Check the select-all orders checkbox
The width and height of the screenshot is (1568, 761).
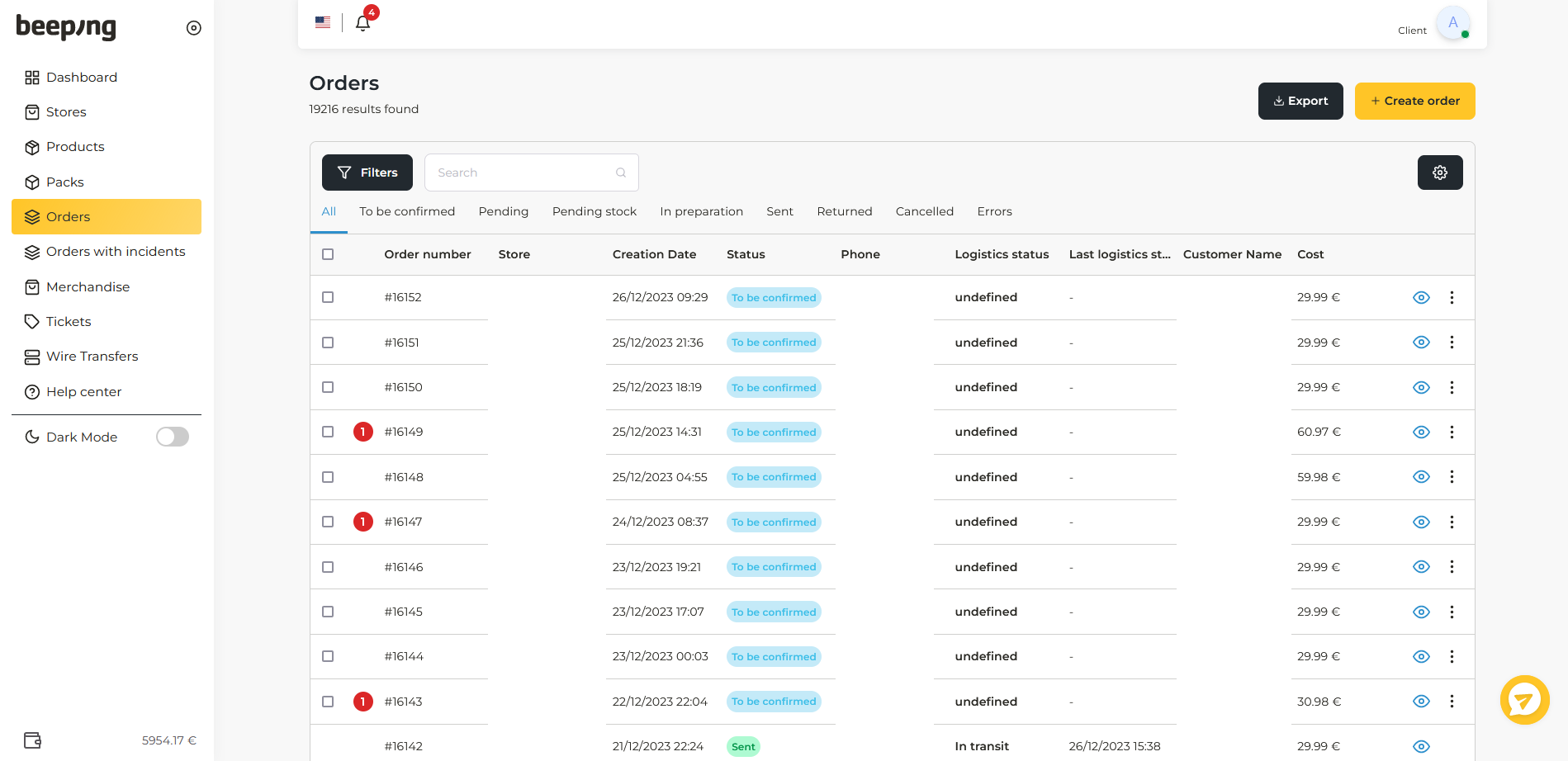tap(328, 254)
